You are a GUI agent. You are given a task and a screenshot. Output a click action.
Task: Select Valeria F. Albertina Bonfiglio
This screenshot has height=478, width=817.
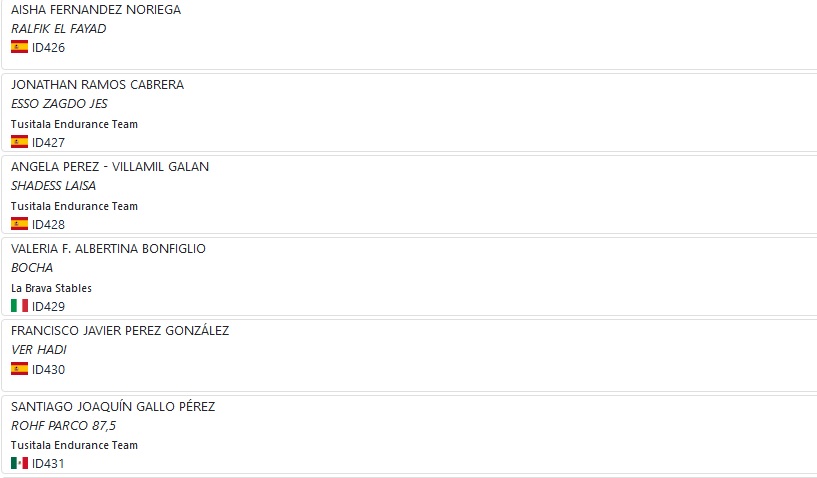pos(108,249)
